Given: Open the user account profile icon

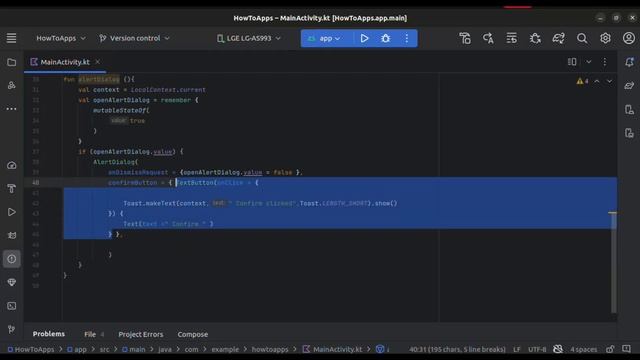Looking at the screenshot, I should (x=629, y=38).
